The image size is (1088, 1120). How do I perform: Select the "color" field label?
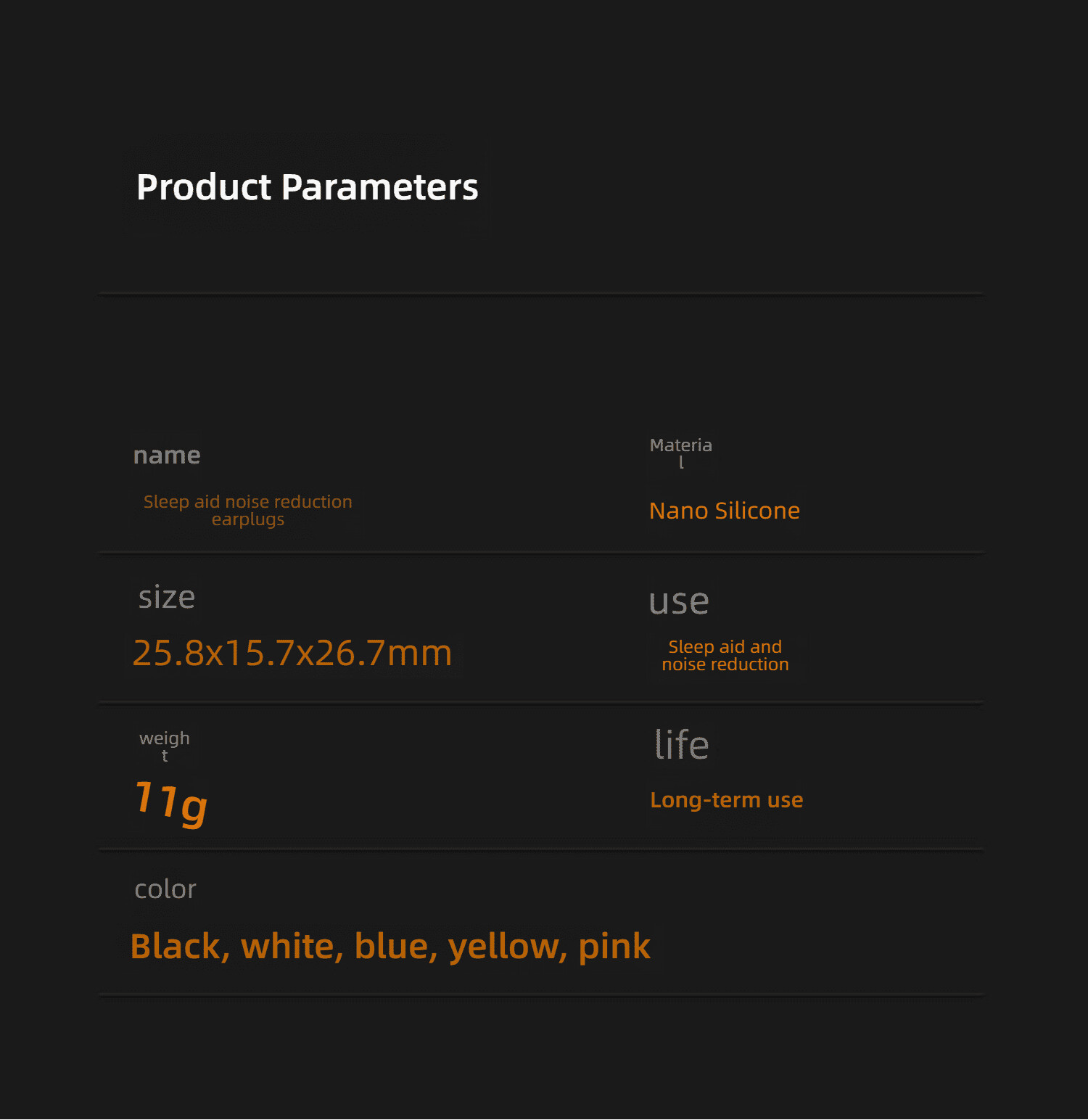point(165,889)
